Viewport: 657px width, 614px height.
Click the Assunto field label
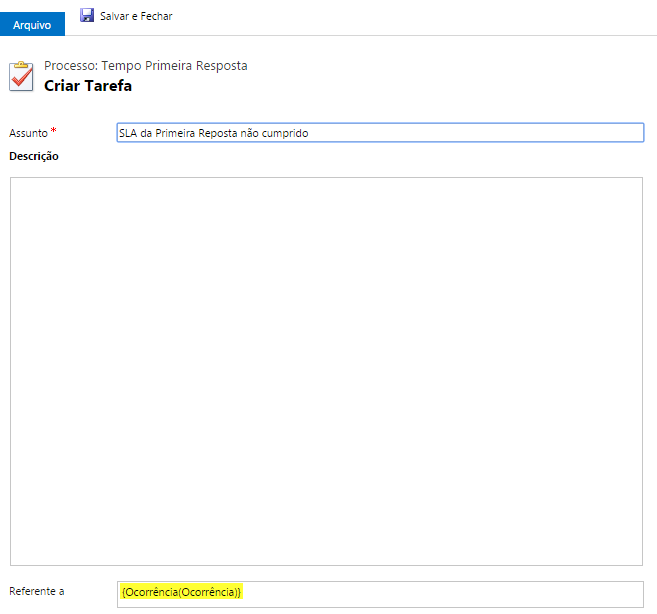28,133
